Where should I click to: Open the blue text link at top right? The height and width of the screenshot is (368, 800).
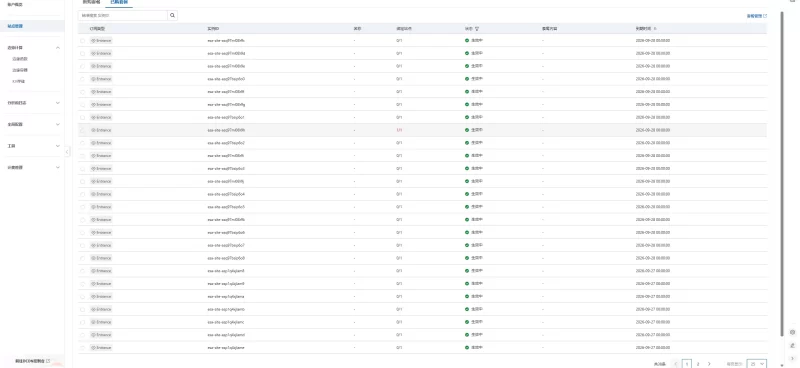point(754,16)
